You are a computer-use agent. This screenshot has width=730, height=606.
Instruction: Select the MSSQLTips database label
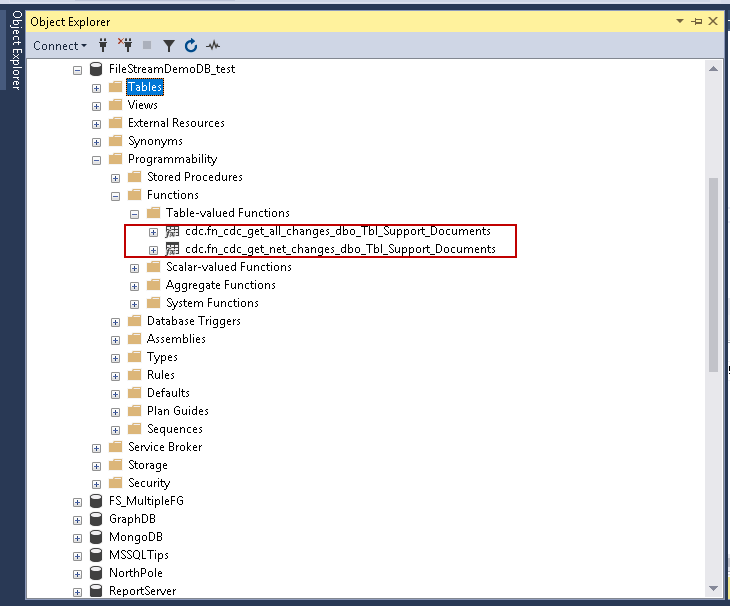(139, 555)
